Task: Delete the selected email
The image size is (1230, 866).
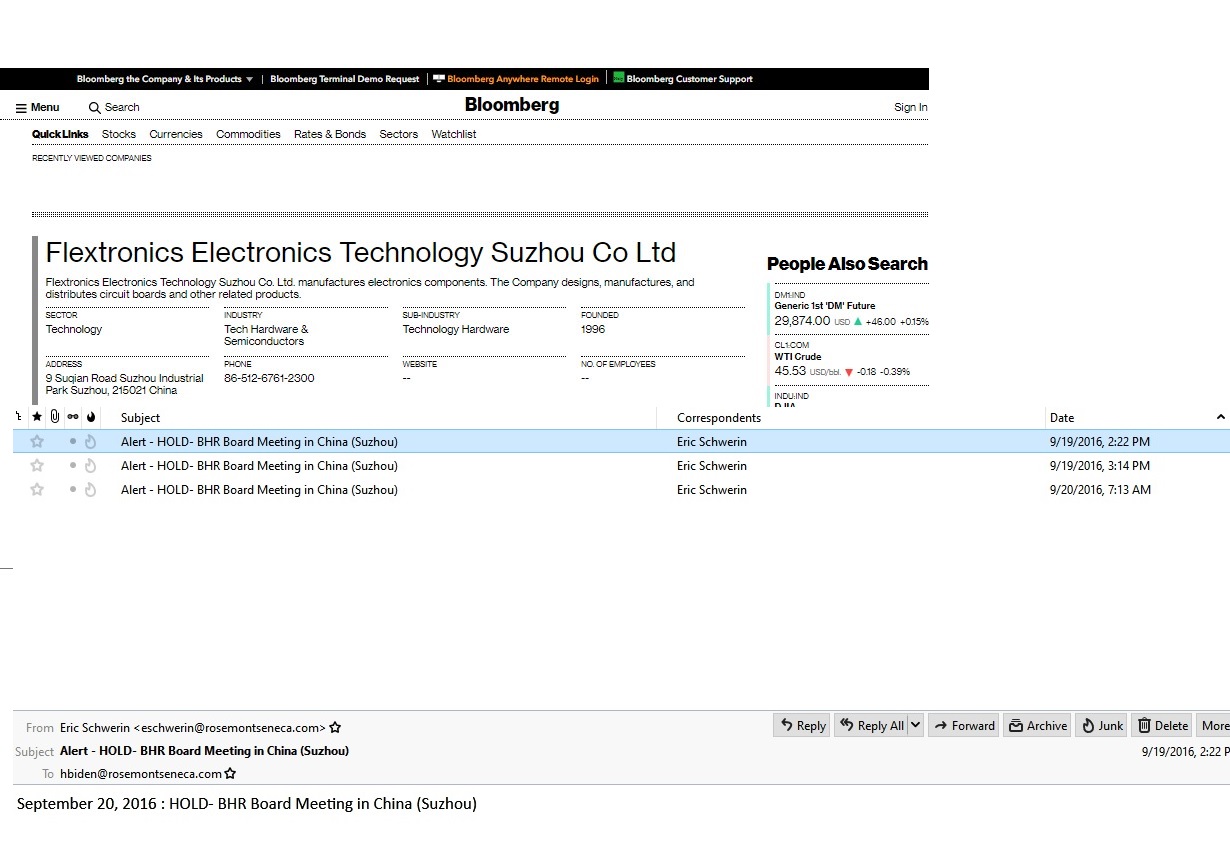Action: 1162,726
